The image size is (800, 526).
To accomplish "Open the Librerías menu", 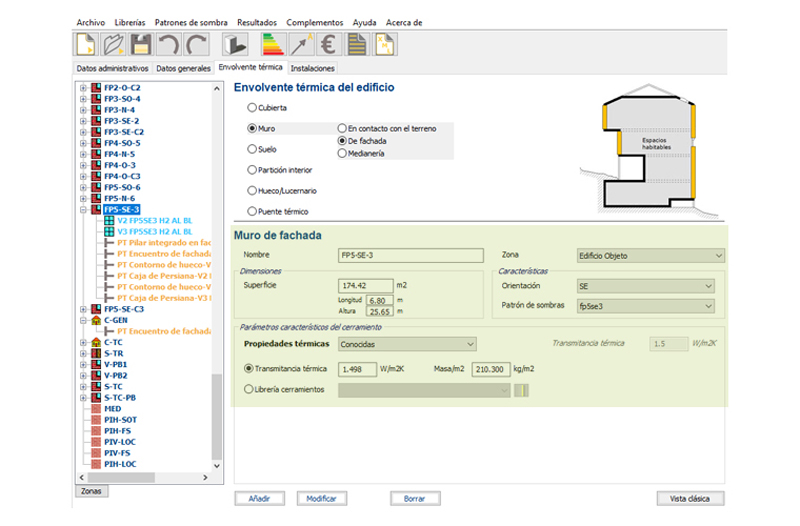I will tap(130, 22).
